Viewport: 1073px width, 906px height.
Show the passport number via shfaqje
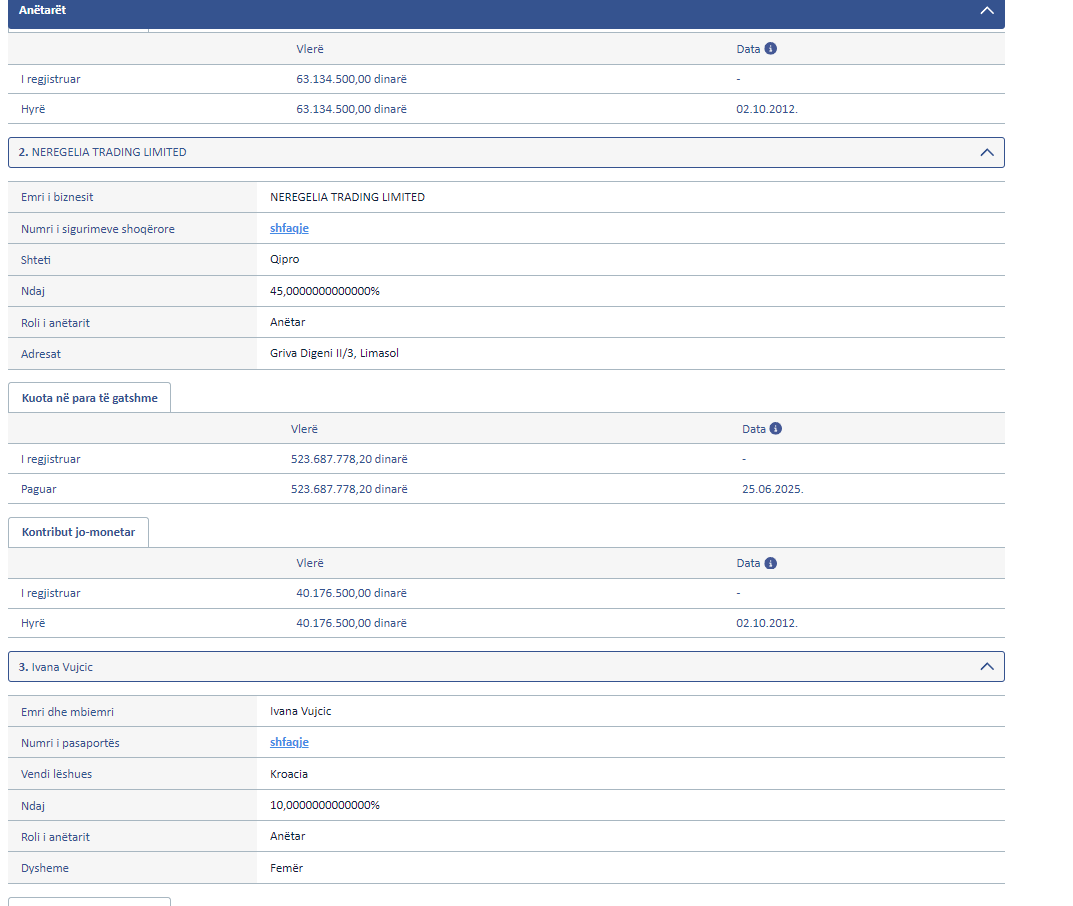(289, 742)
